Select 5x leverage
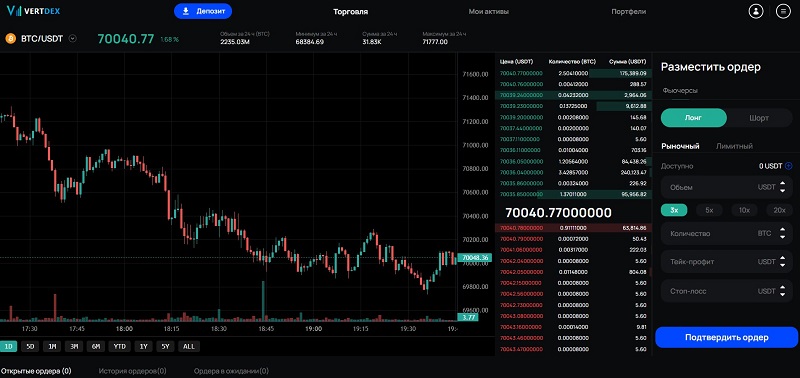800x378 pixels. coord(709,210)
